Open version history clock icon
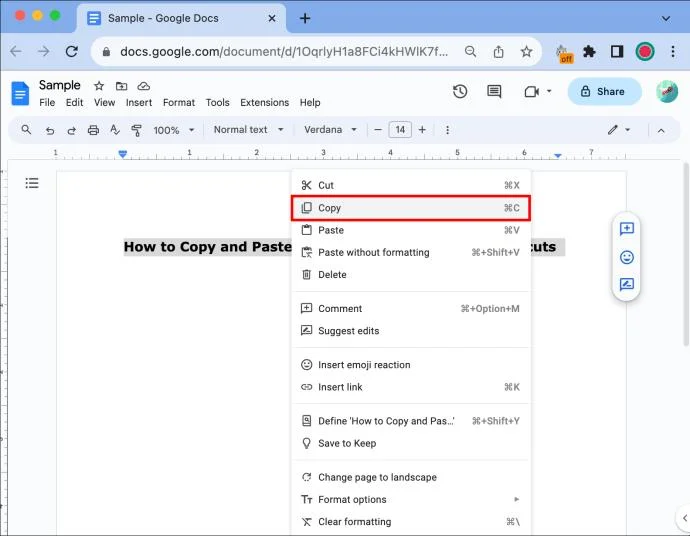This screenshot has height=536, width=690. pos(460,92)
